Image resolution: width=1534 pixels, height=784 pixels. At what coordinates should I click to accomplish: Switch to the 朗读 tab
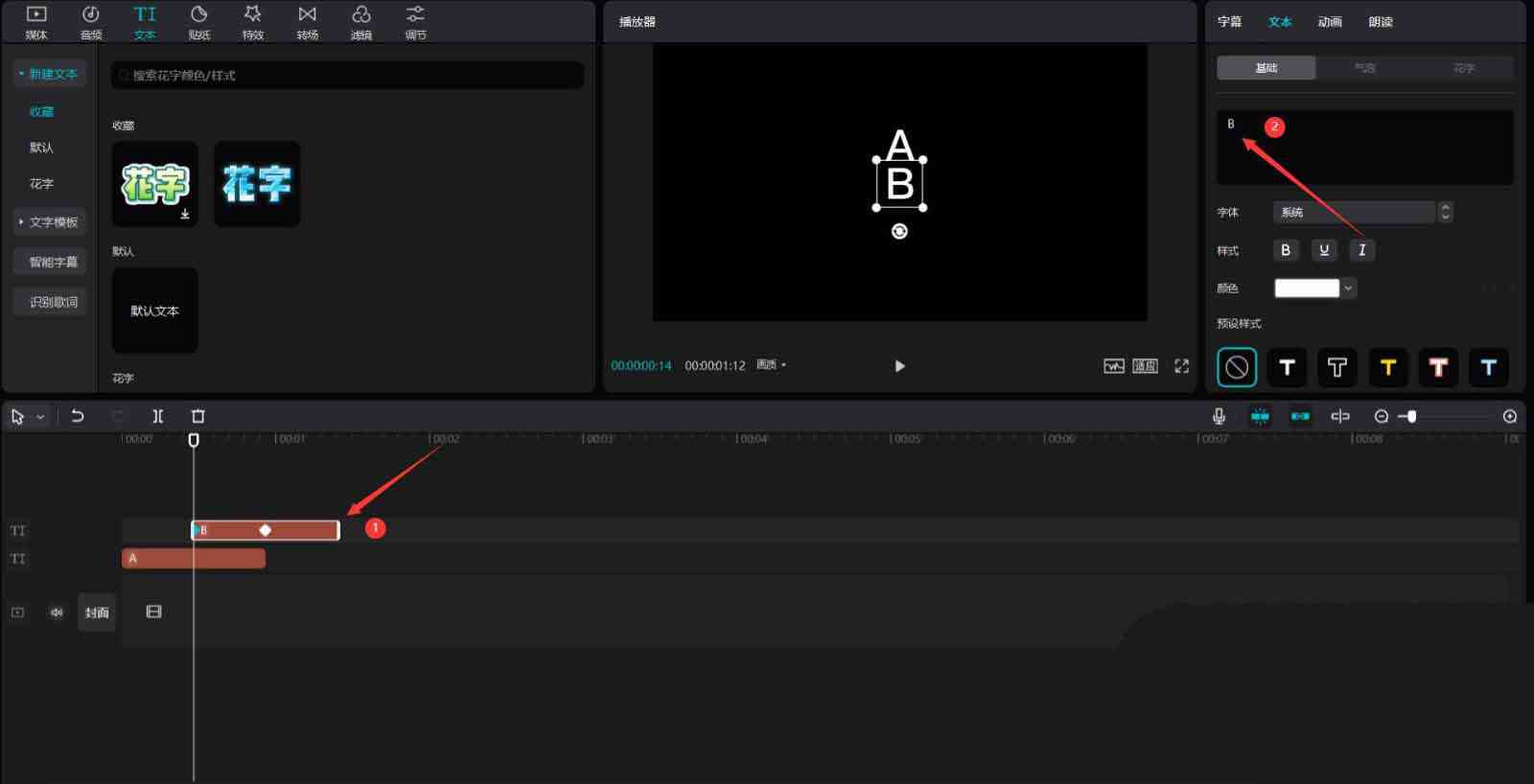click(x=1381, y=22)
